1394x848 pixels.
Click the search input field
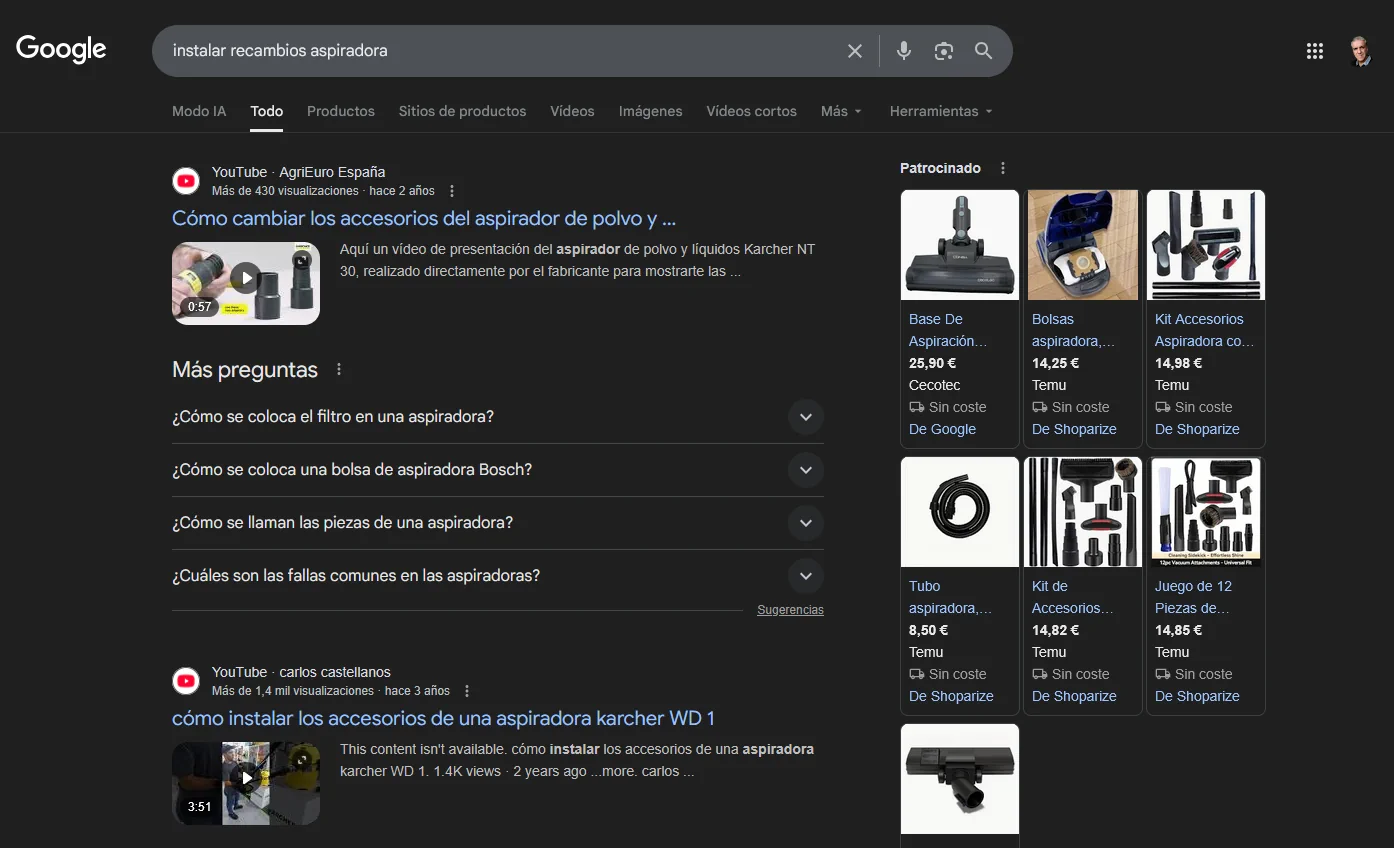pyautogui.click(x=500, y=51)
